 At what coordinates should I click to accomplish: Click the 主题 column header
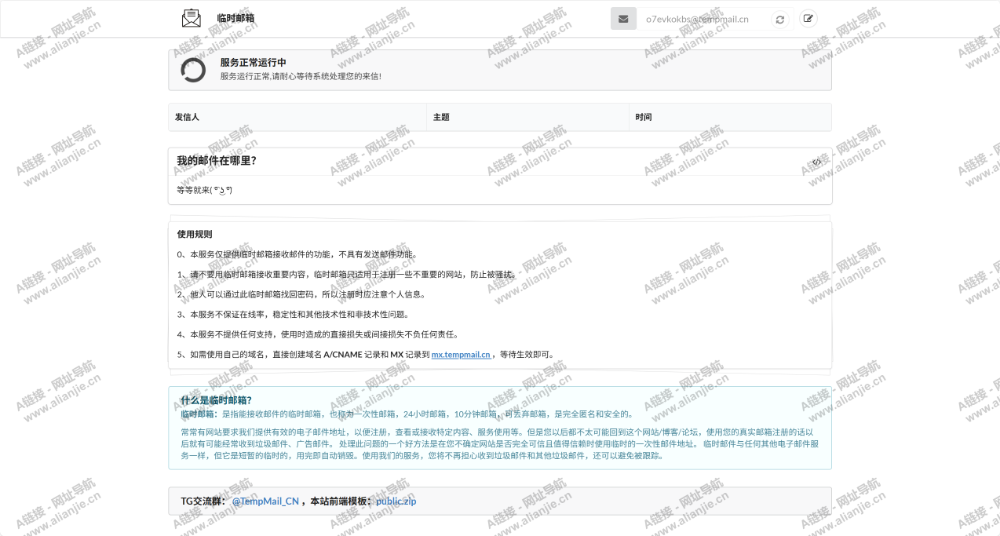point(441,117)
